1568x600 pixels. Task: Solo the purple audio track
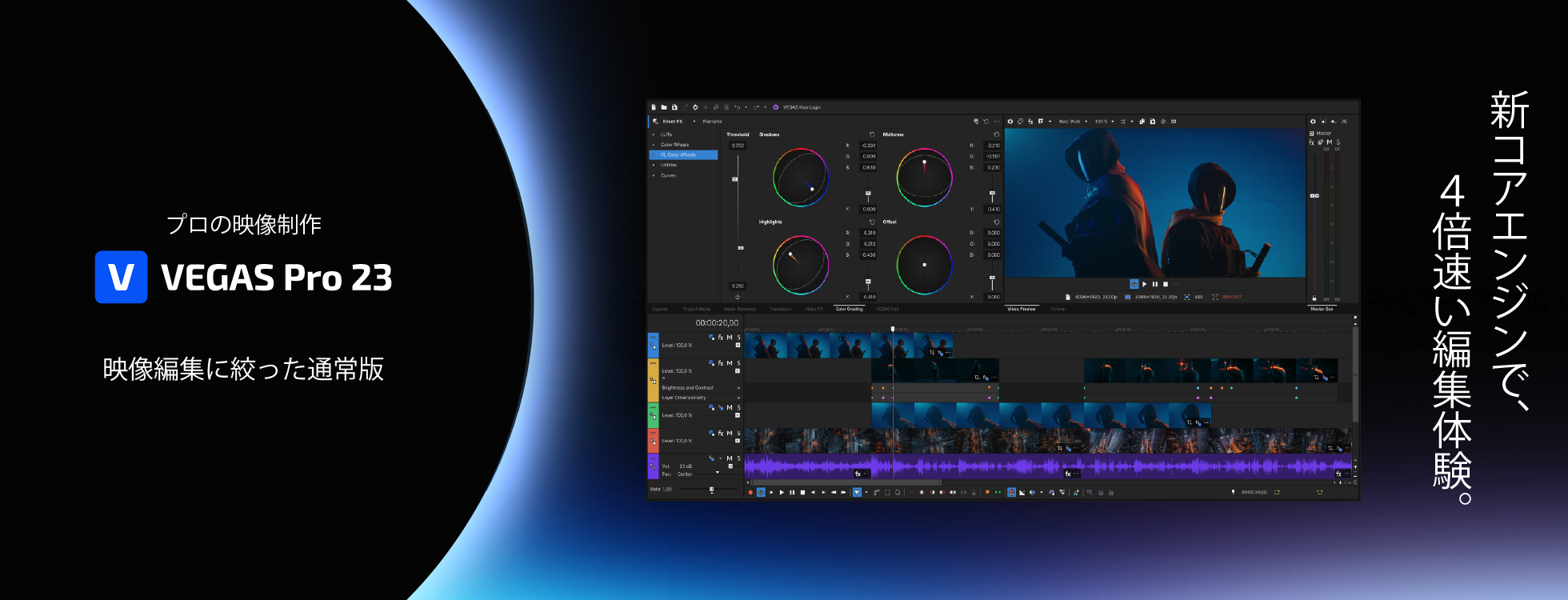(738, 458)
